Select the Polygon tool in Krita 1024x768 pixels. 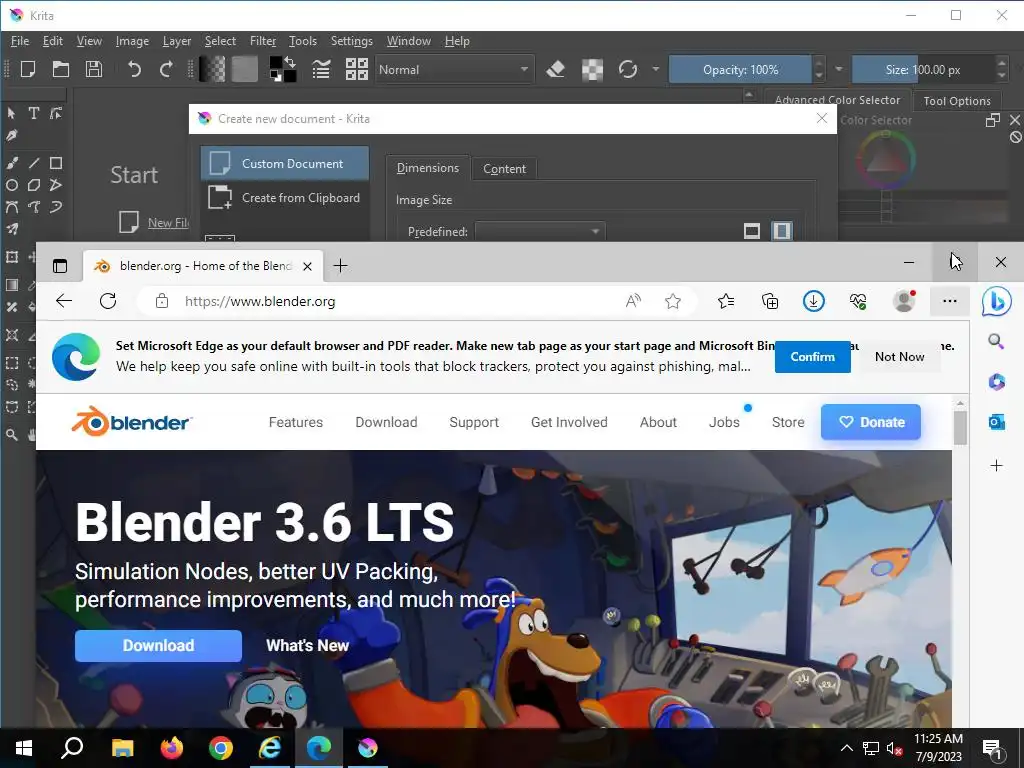[x=33, y=185]
